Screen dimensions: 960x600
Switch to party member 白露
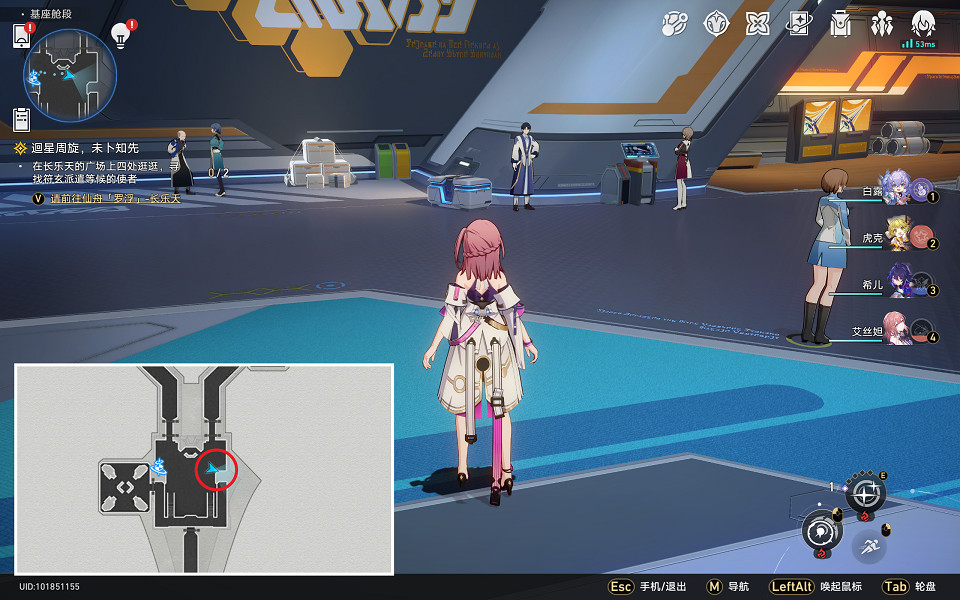click(895, 190)
